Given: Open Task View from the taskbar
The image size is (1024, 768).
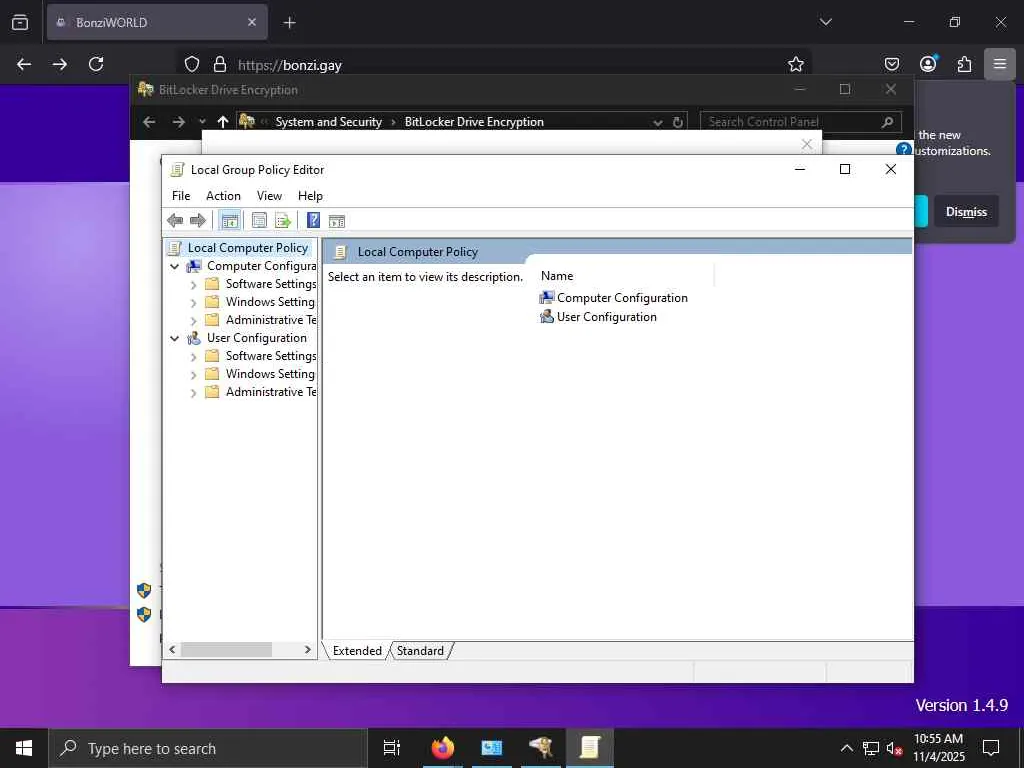Looking at the screenshot, I should coord(392,748).
